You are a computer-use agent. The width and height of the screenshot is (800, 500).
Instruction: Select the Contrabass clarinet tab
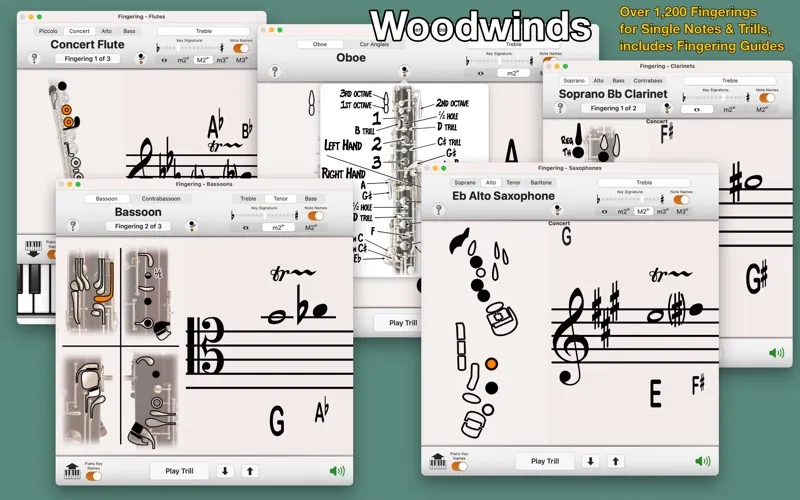(648, 81)
